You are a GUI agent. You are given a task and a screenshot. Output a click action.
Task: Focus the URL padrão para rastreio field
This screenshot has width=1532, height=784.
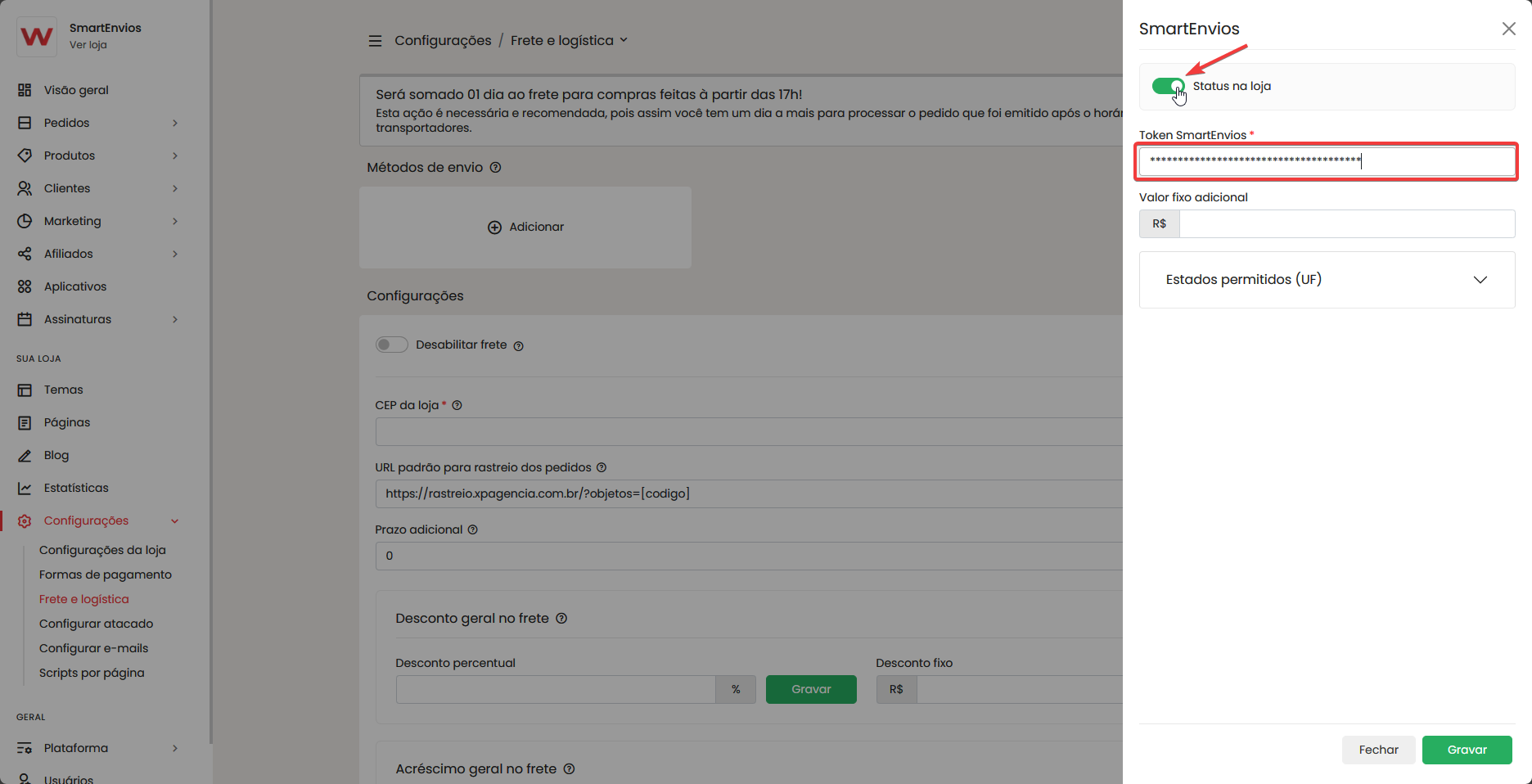click(749, 493)
